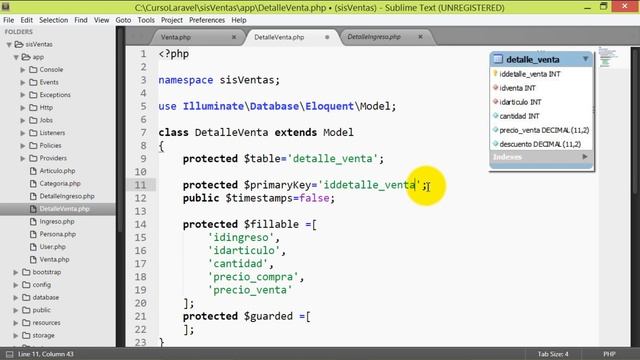Open DetalleIngreso.php in the sidebar
Screen dimensions: 640x360
click(x=67, y=196)
